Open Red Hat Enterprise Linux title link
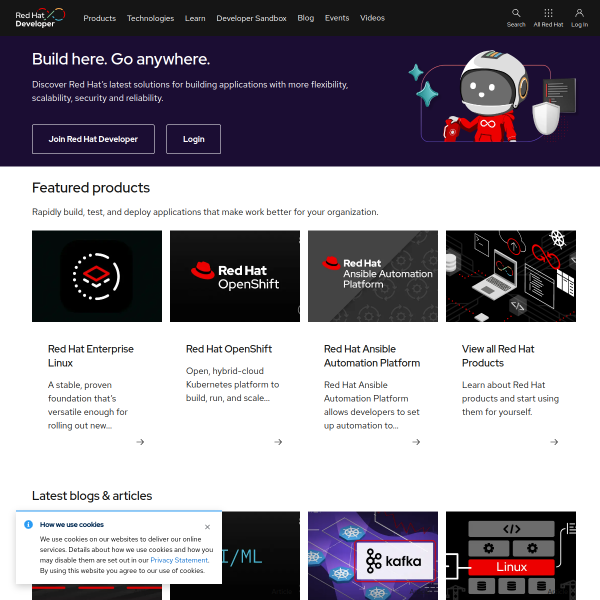Image resolution: width=600 pixels, height=600 pixels. coord(91,356)
